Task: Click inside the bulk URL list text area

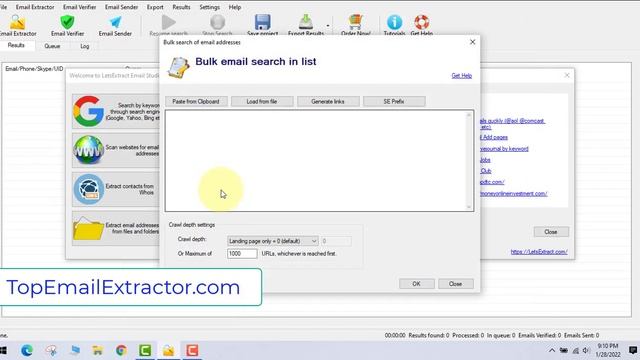Action: tap(315, 160)
